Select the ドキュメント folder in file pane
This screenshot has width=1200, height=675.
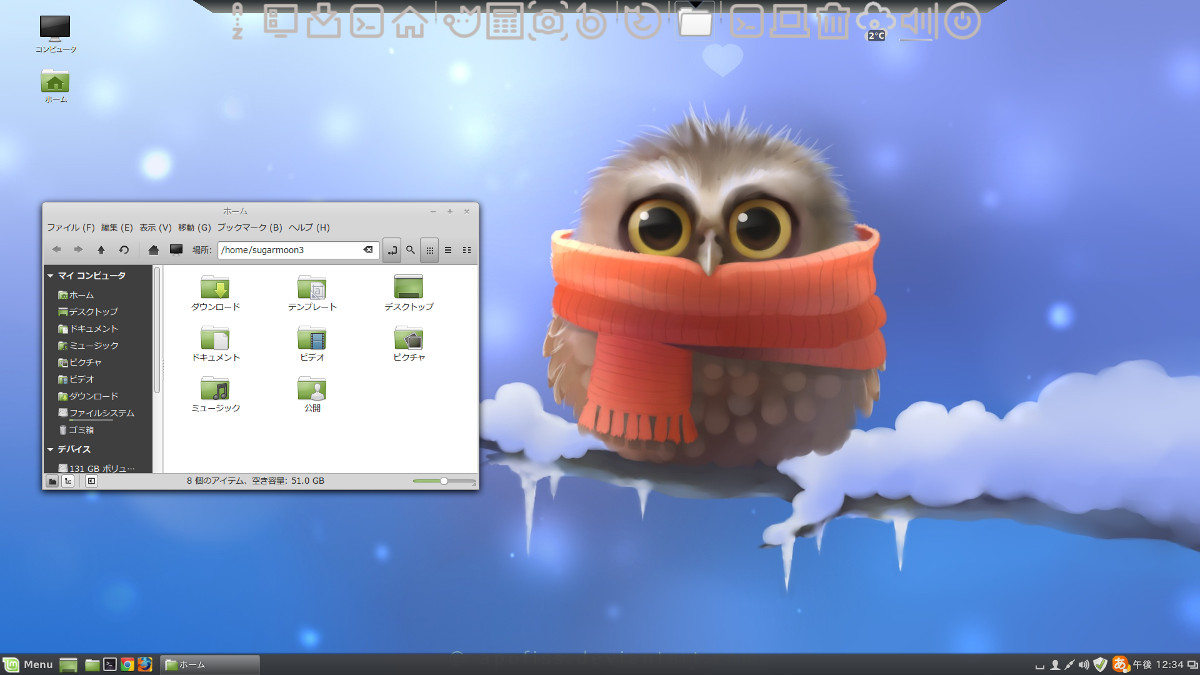click(215, 343)
